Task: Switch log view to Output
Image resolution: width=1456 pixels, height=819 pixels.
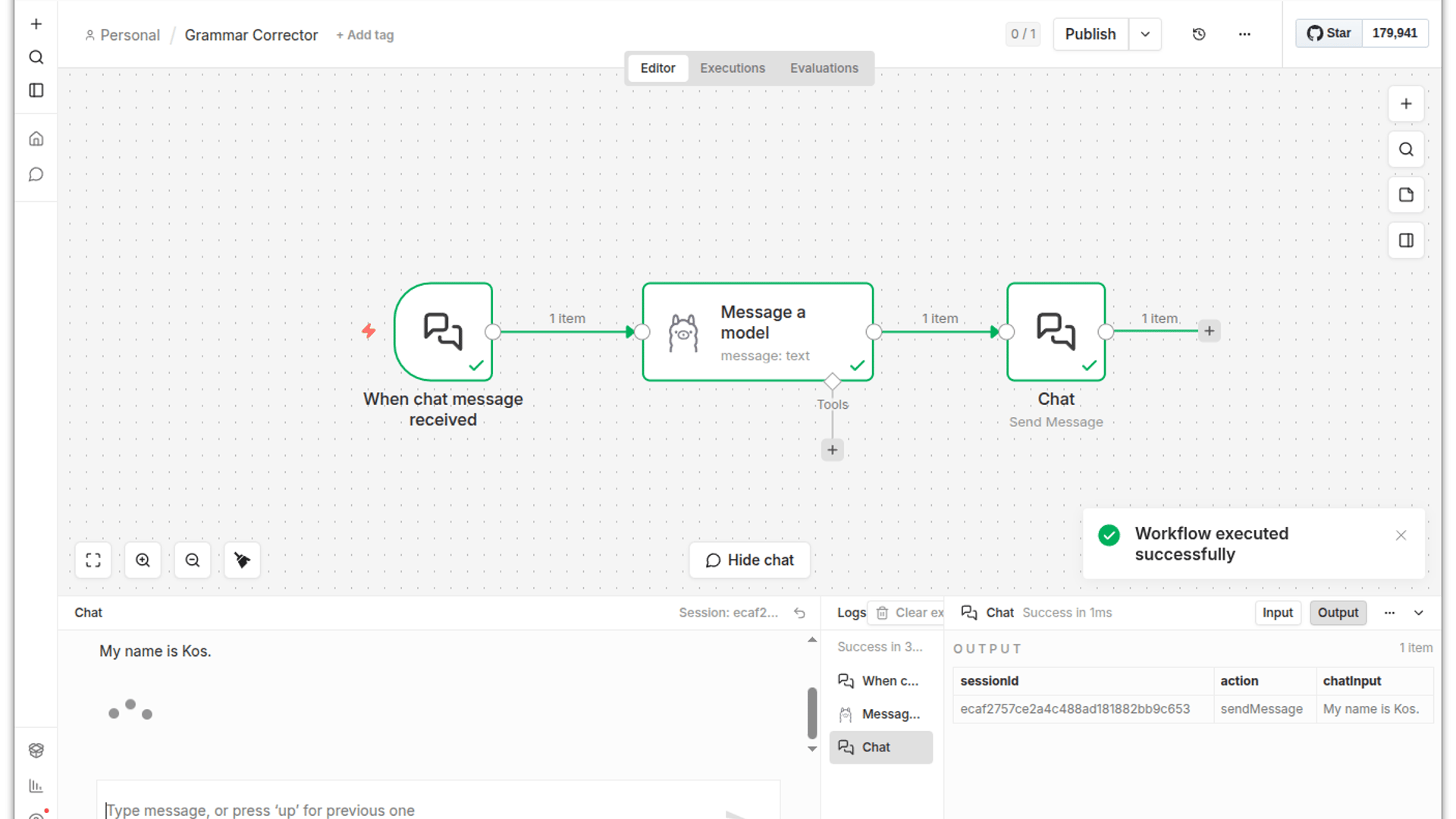Action: pyautogui.click(x=1338, y=613)
